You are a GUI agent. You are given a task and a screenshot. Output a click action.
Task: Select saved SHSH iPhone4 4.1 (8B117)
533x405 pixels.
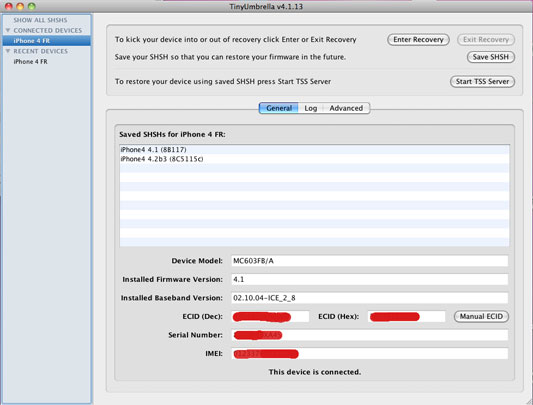(314, 150)
